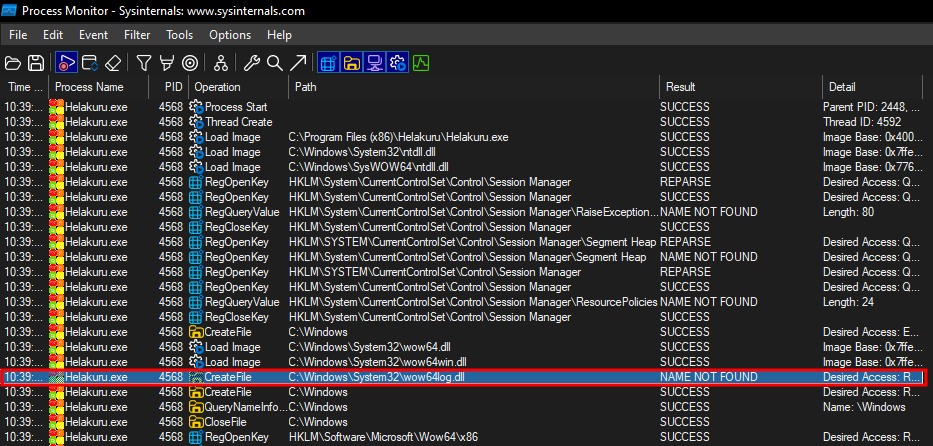Open the Edit menu
This screenshot has width=933, height=446.
53,35
